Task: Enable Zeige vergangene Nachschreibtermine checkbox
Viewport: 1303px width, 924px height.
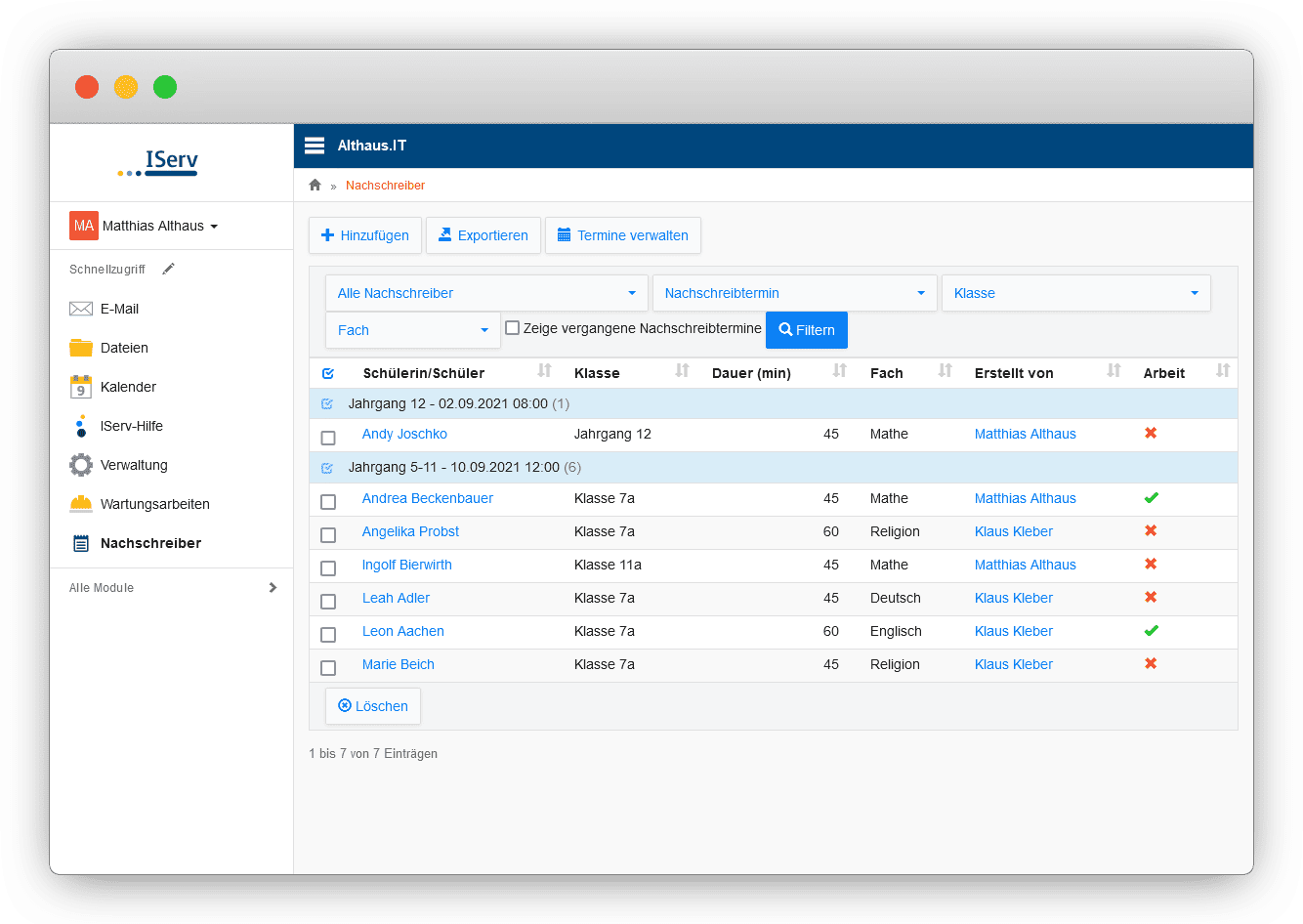Action: (x=512, y=328)
